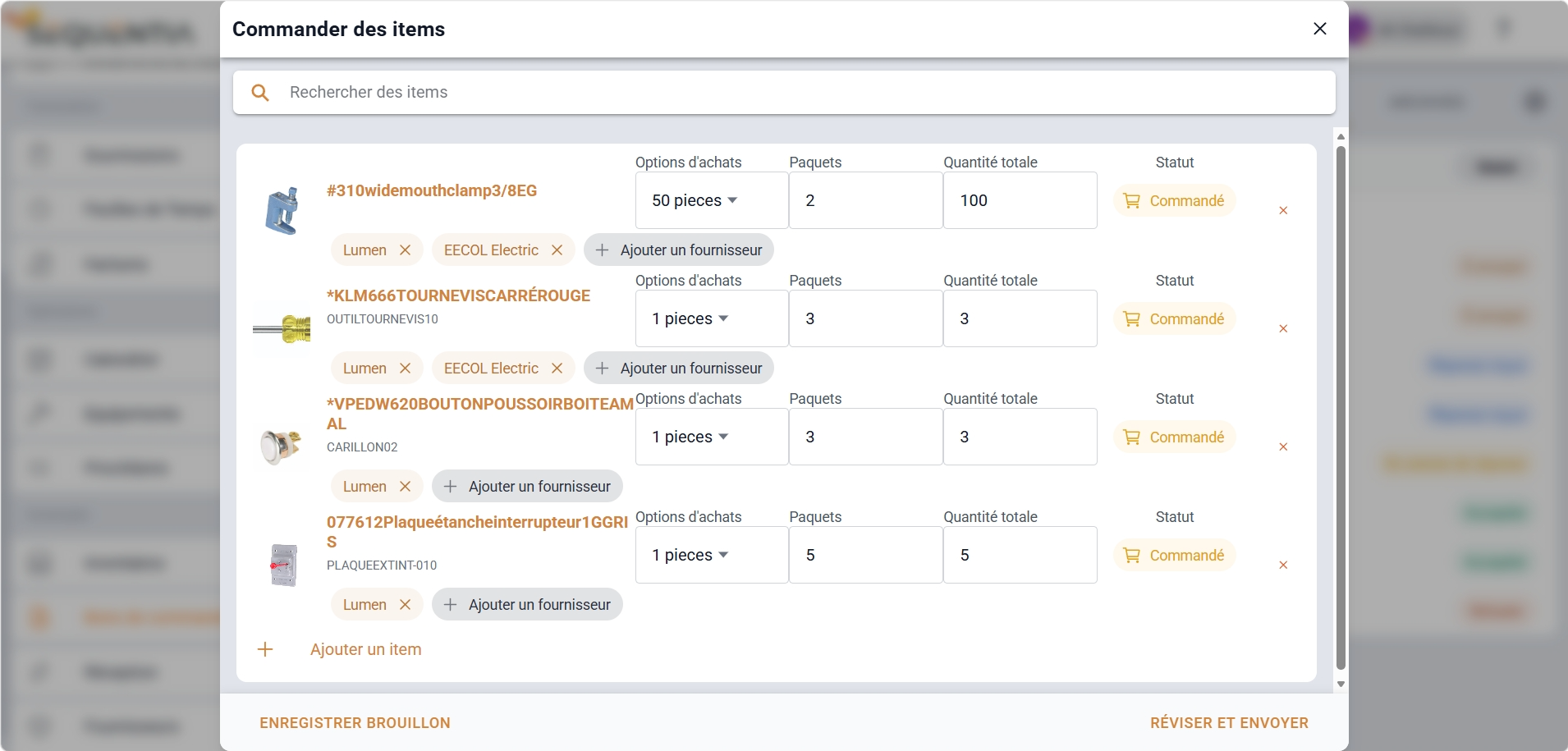The width and height of the screenshot is (1568, 751).
Task: Edit Quantité totale for VPEDW620BOUTON
Action: (1020, 437)
